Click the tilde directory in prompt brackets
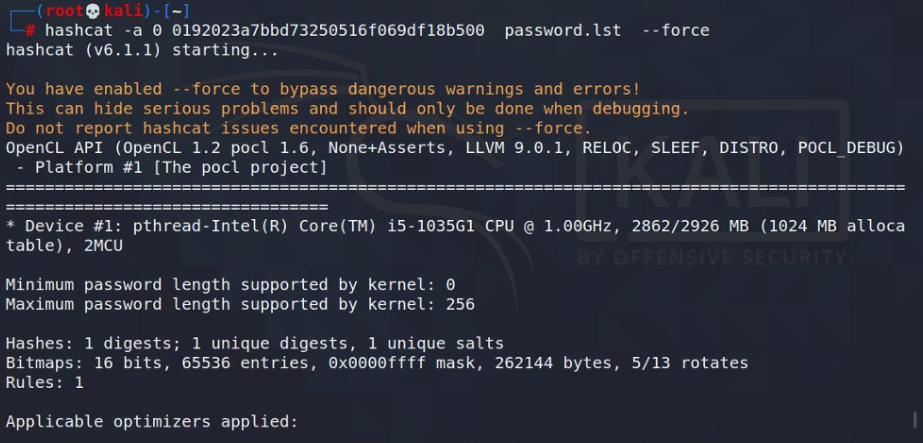The image size is (923, 443). 176,11
